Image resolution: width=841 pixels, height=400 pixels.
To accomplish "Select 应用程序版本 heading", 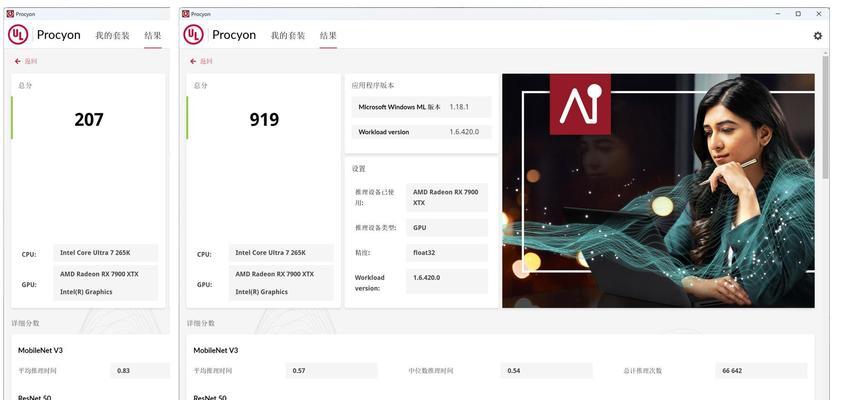I will tap(373, 85).
